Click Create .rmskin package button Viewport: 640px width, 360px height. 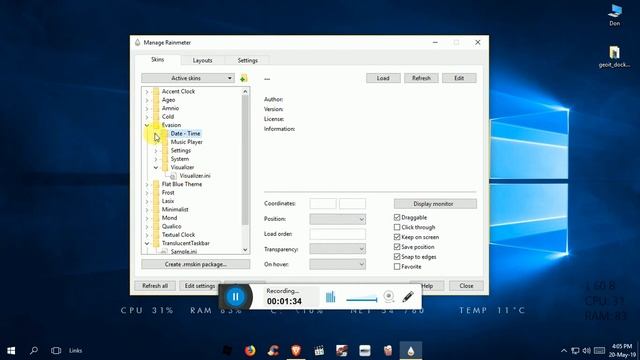(196, 264)
